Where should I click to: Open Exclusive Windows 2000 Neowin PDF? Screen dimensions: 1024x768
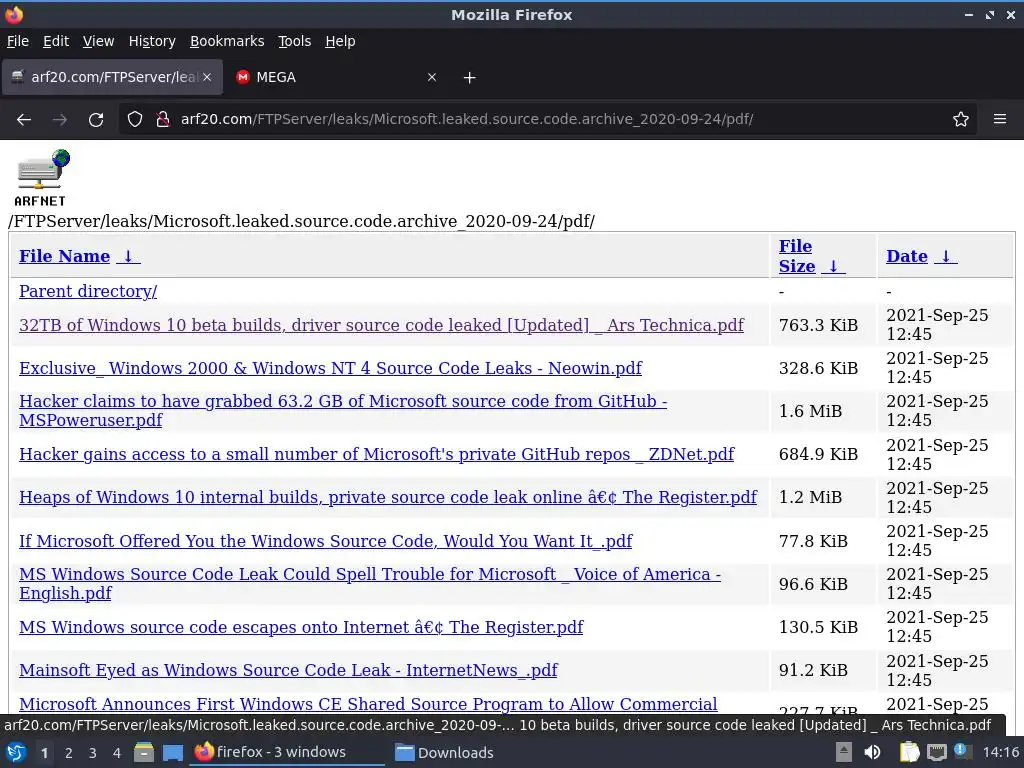[x=330, y=368]
